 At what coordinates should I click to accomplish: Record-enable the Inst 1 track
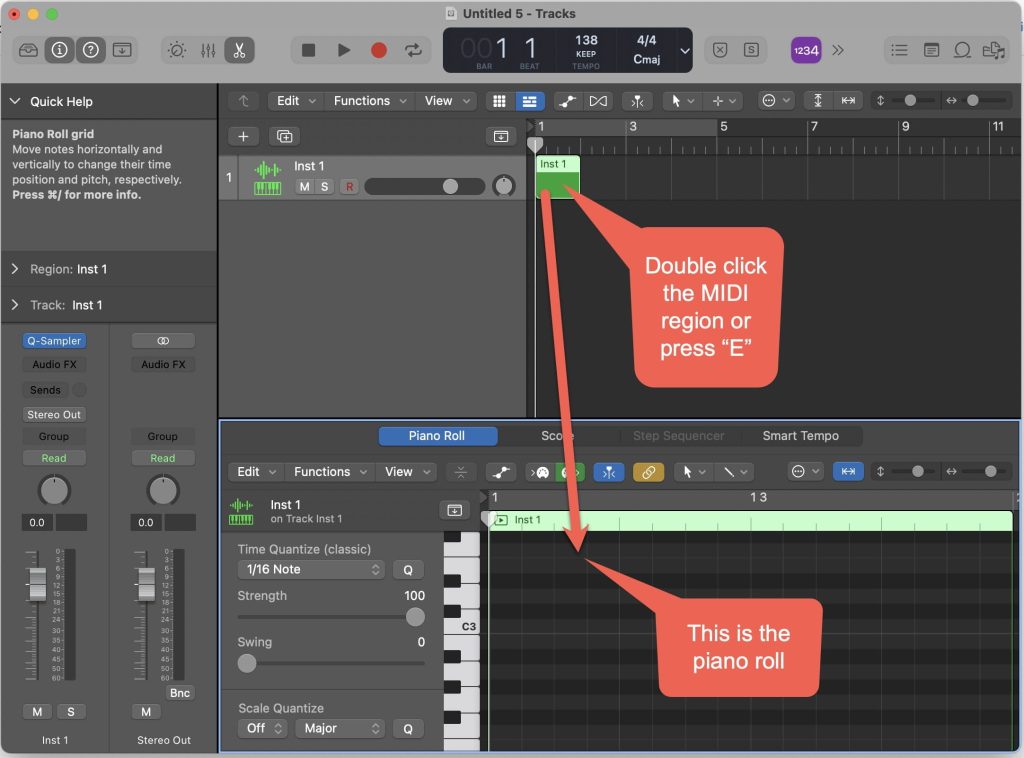click(x=349, y=187)
